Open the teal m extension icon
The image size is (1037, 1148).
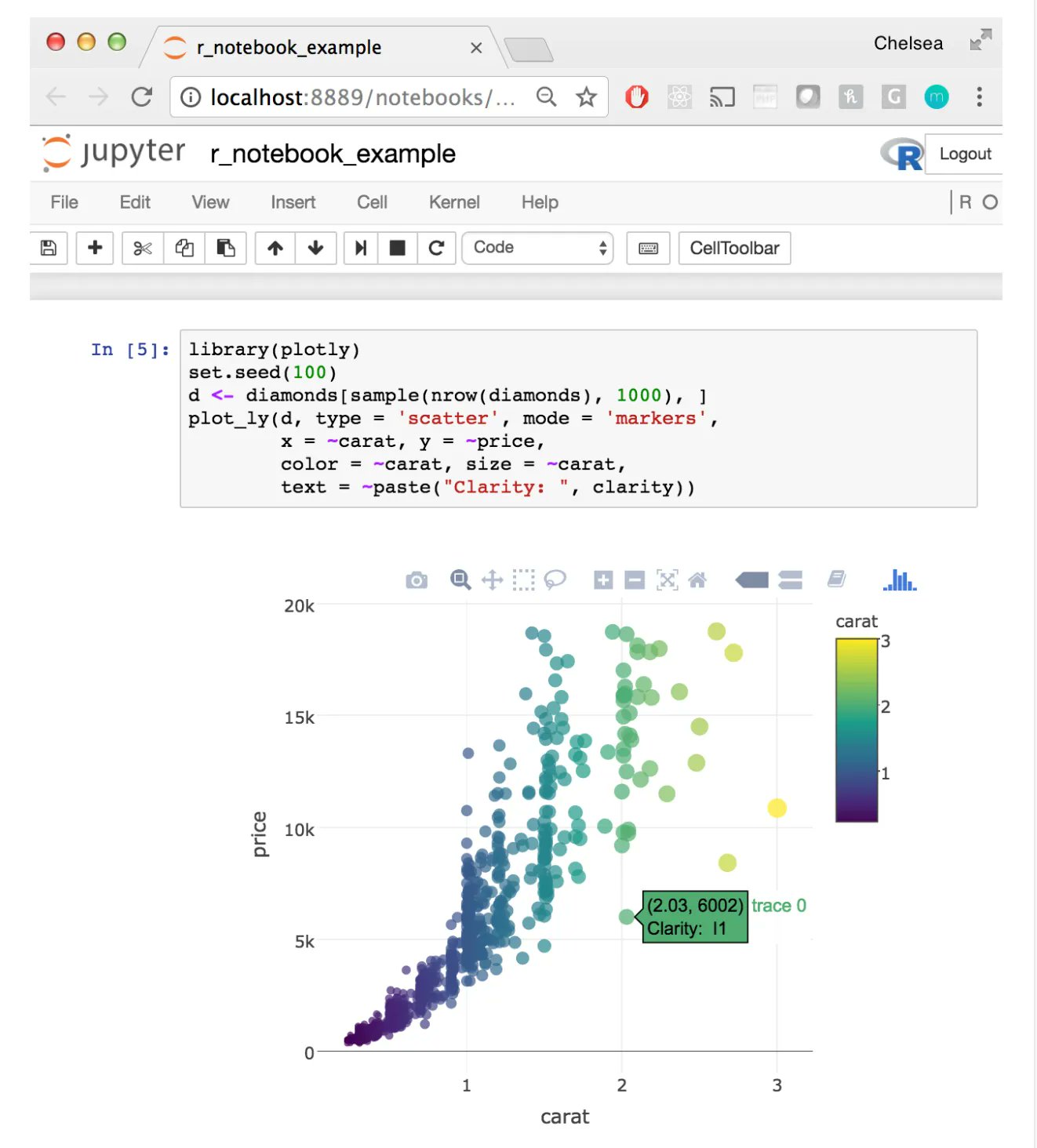(937, 97)
